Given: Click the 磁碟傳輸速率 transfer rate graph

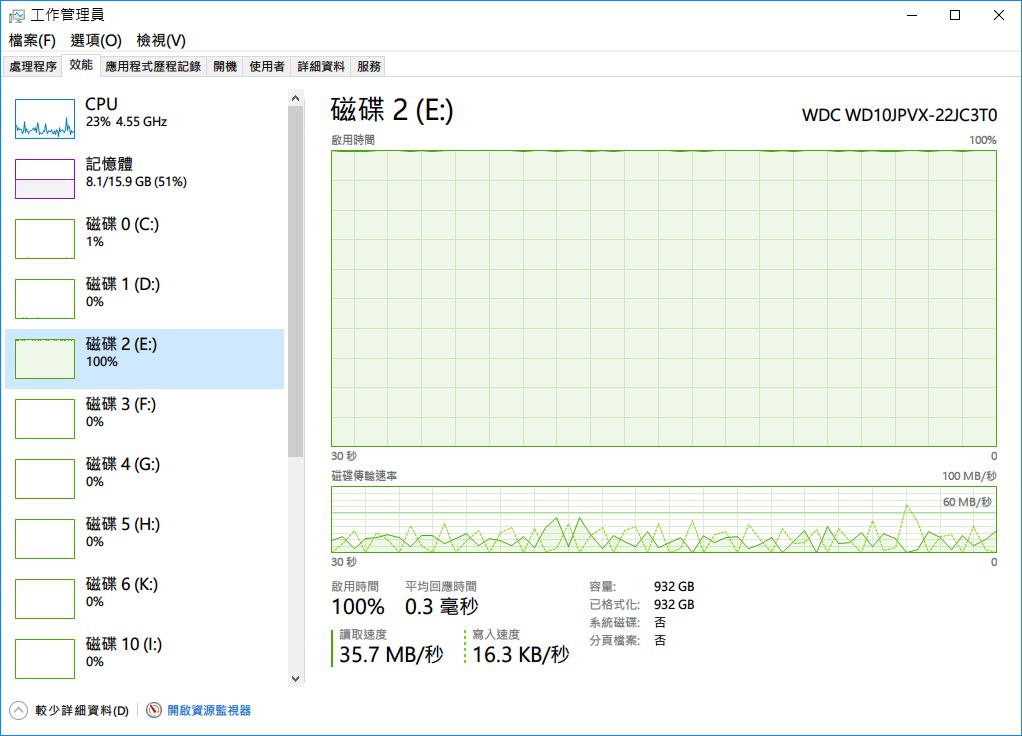Looking at the screenshot, I should (664, 520).
